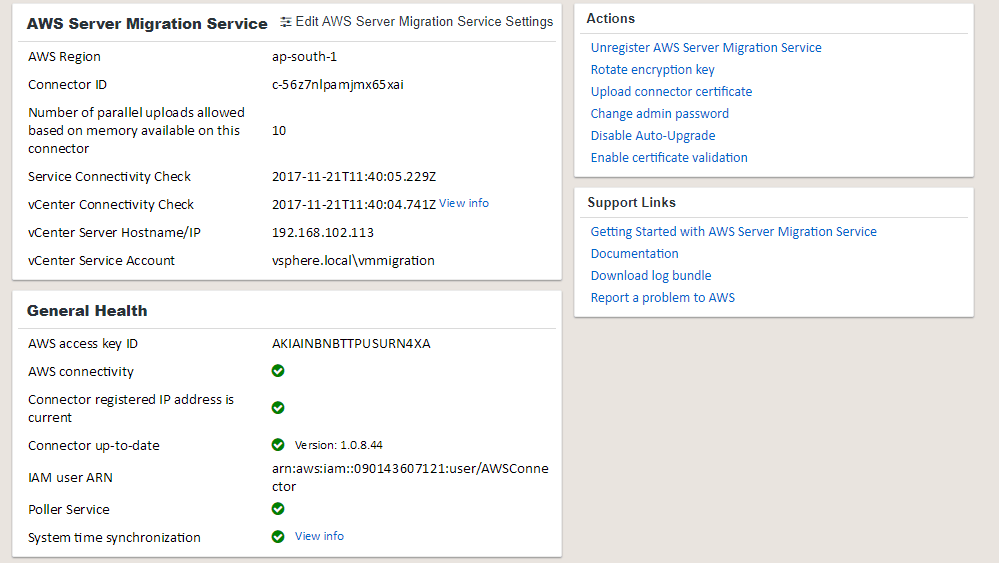Click the vCenter Server IP 192.168.102.113
Screen dimensions: 999x563
point(323,232)
